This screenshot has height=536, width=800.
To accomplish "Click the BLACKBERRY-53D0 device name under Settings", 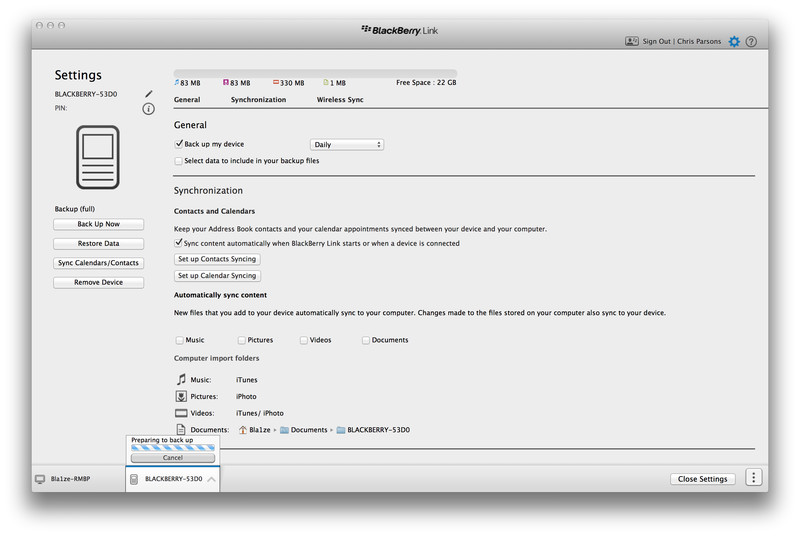I will [86, 94].
